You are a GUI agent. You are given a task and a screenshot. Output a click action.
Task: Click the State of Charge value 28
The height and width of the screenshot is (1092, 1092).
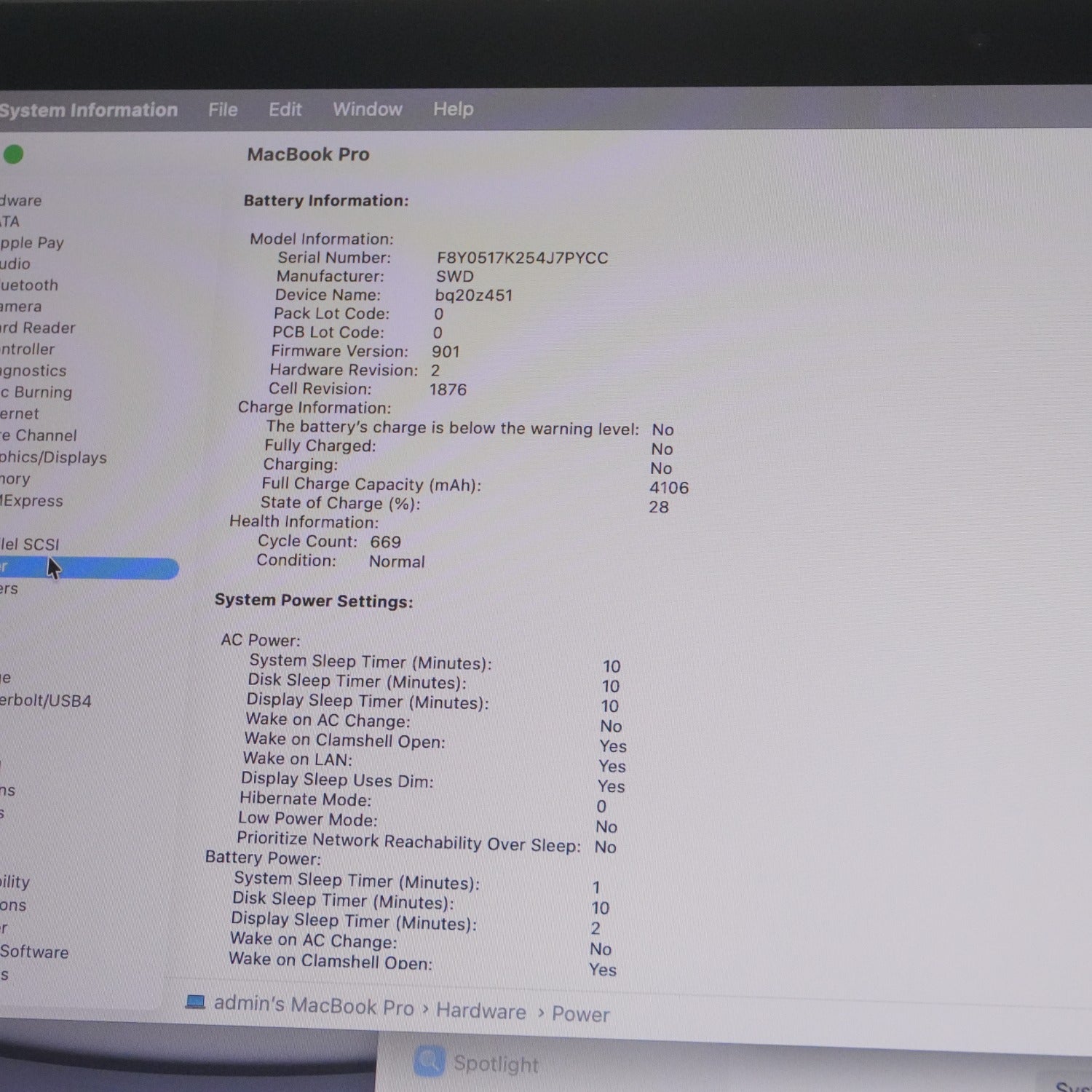659,507
